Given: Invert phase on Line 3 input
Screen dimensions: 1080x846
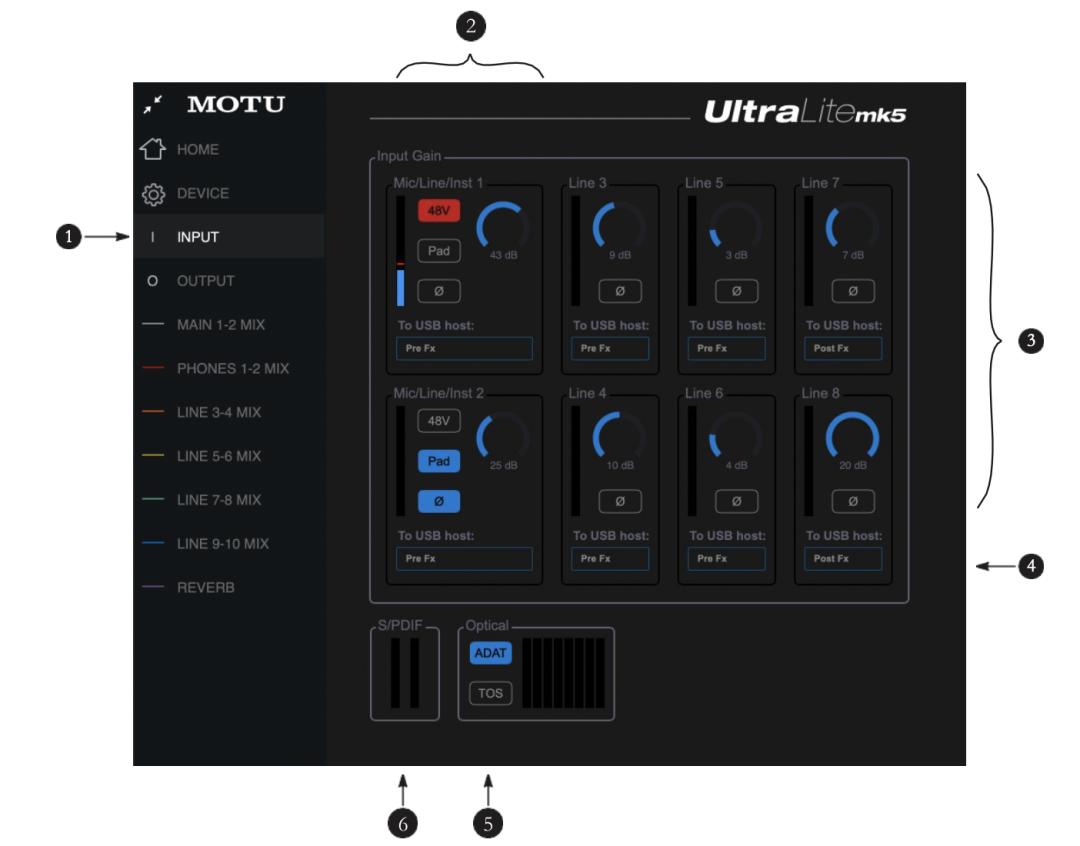Looking at the screenshot, I should [x=620, y=291].
